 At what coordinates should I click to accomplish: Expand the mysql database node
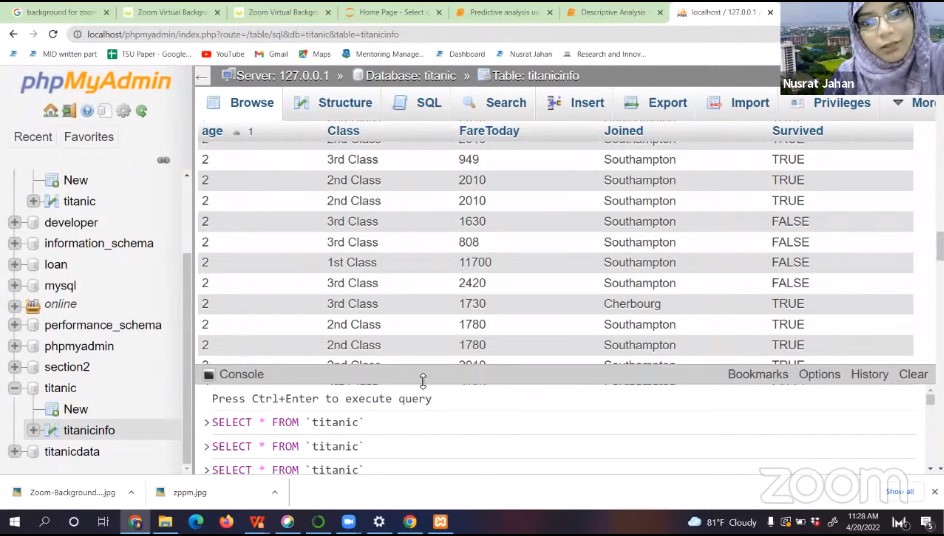14,285
